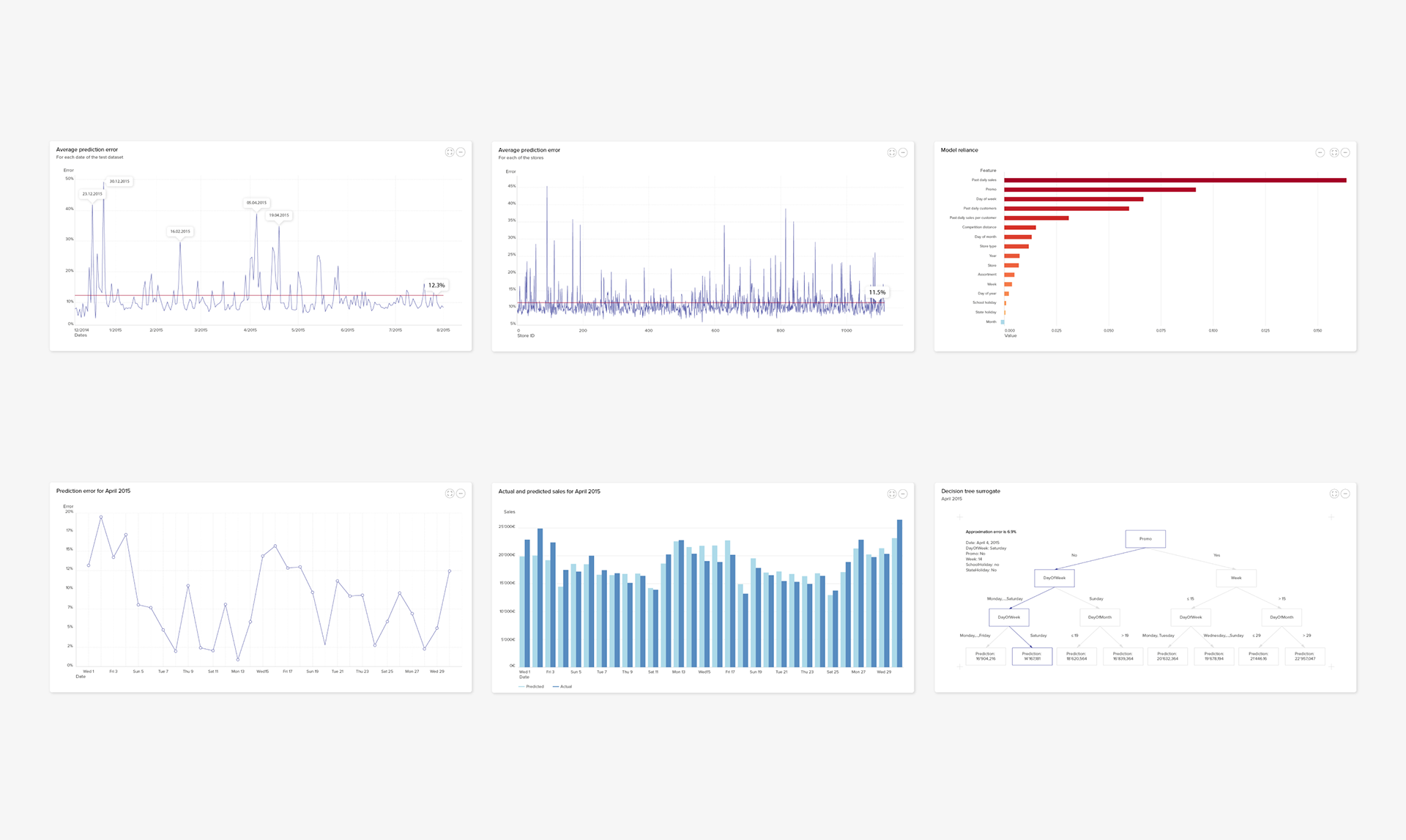Collapse the stores prediction error panel

click(903, 153)
